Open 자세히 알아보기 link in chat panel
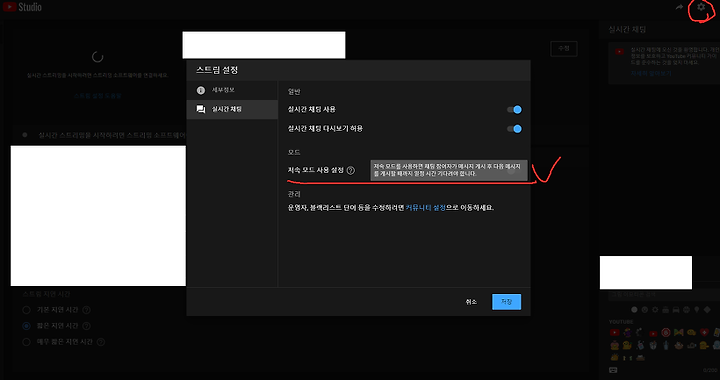 click(651, 73)
